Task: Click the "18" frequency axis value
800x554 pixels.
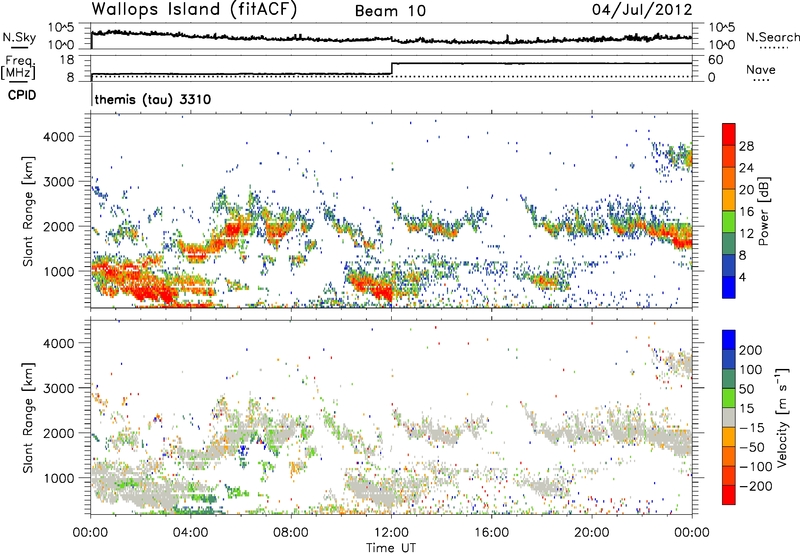Action: tap(67, 60)
